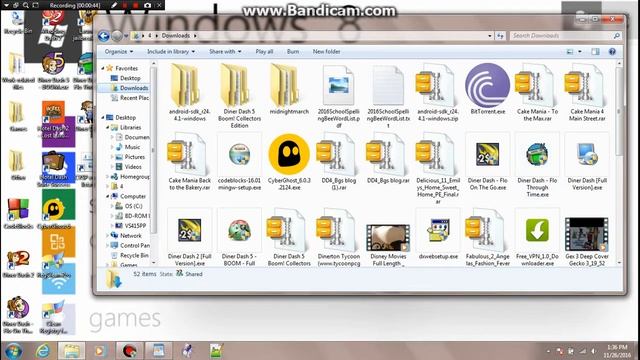The height and width of the screenshot is (360, 640).
Task: Select Diner Dash - Flo On The Go.exe
Action: coord(488,162)
